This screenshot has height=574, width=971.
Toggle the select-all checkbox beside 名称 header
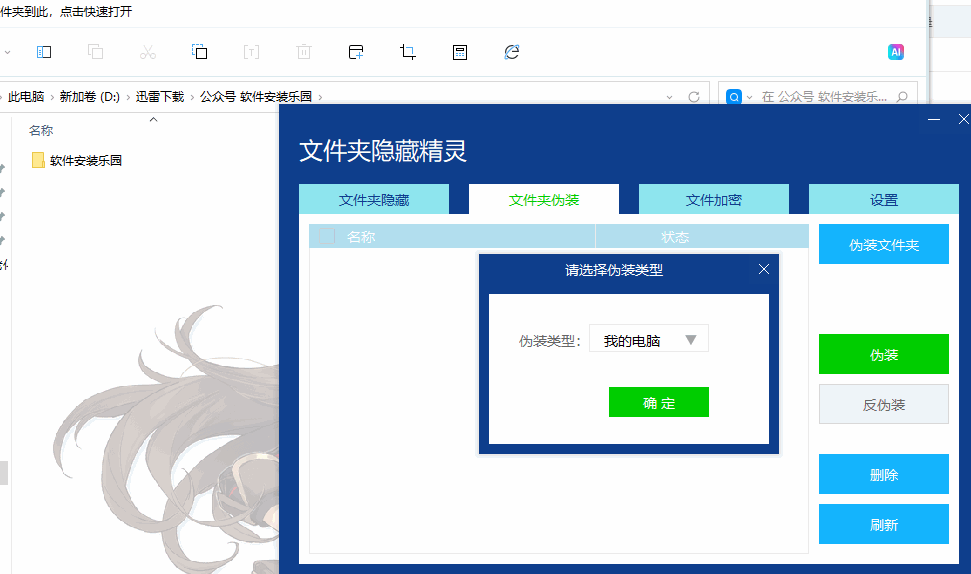326,237
